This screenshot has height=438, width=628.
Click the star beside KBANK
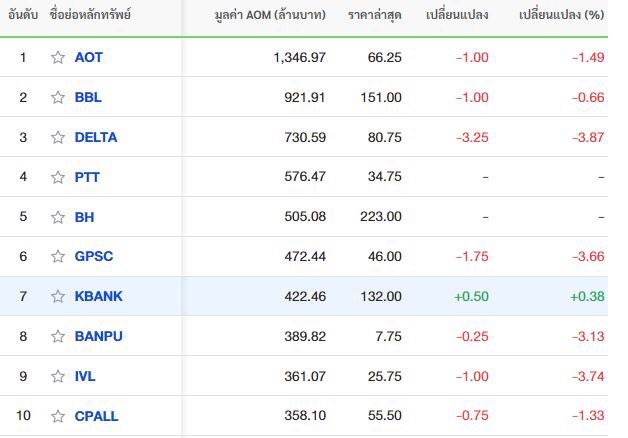[x=58, y=296]
